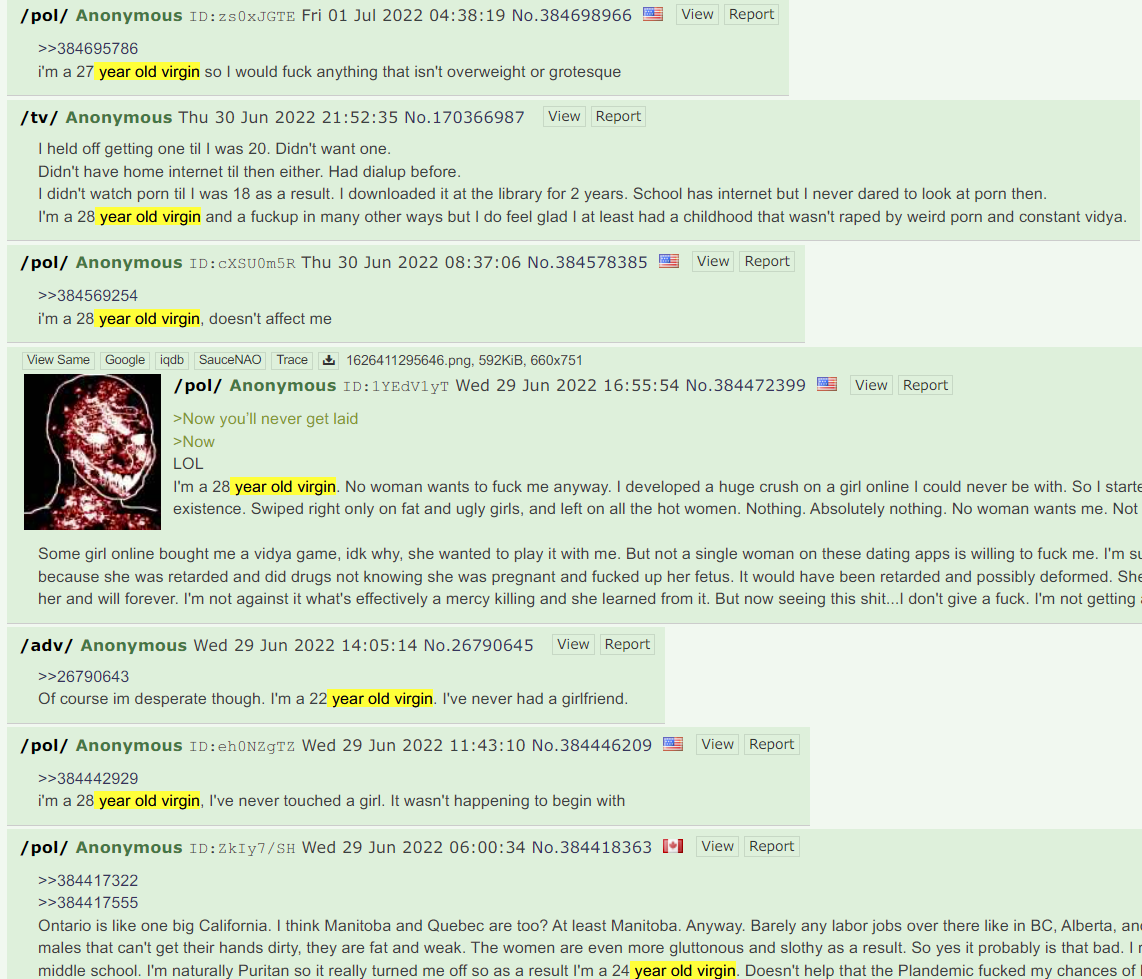The image size is (1142, 979).
Task: Click the Canadian flag on post No.384418363
Action: click(673, 846)
